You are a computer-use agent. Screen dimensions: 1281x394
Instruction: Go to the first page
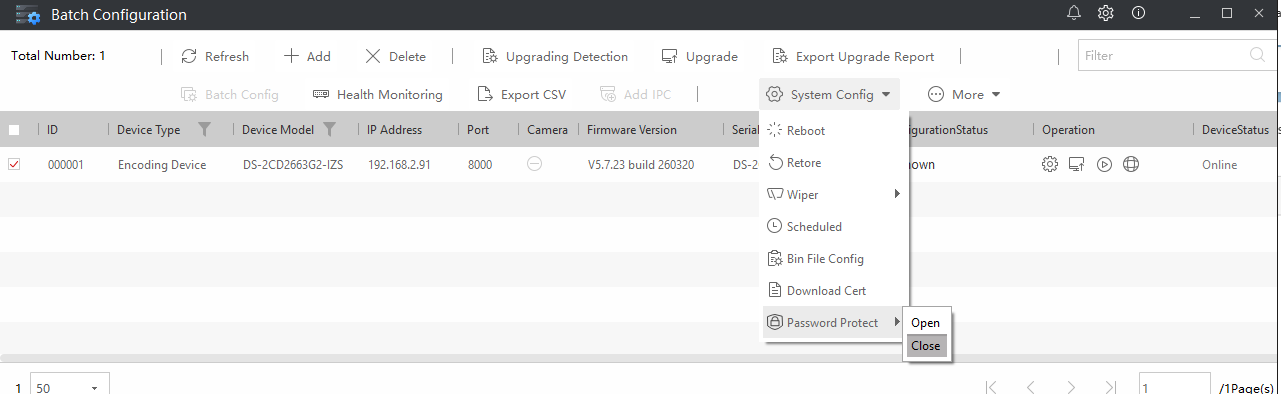pos(991,386)
